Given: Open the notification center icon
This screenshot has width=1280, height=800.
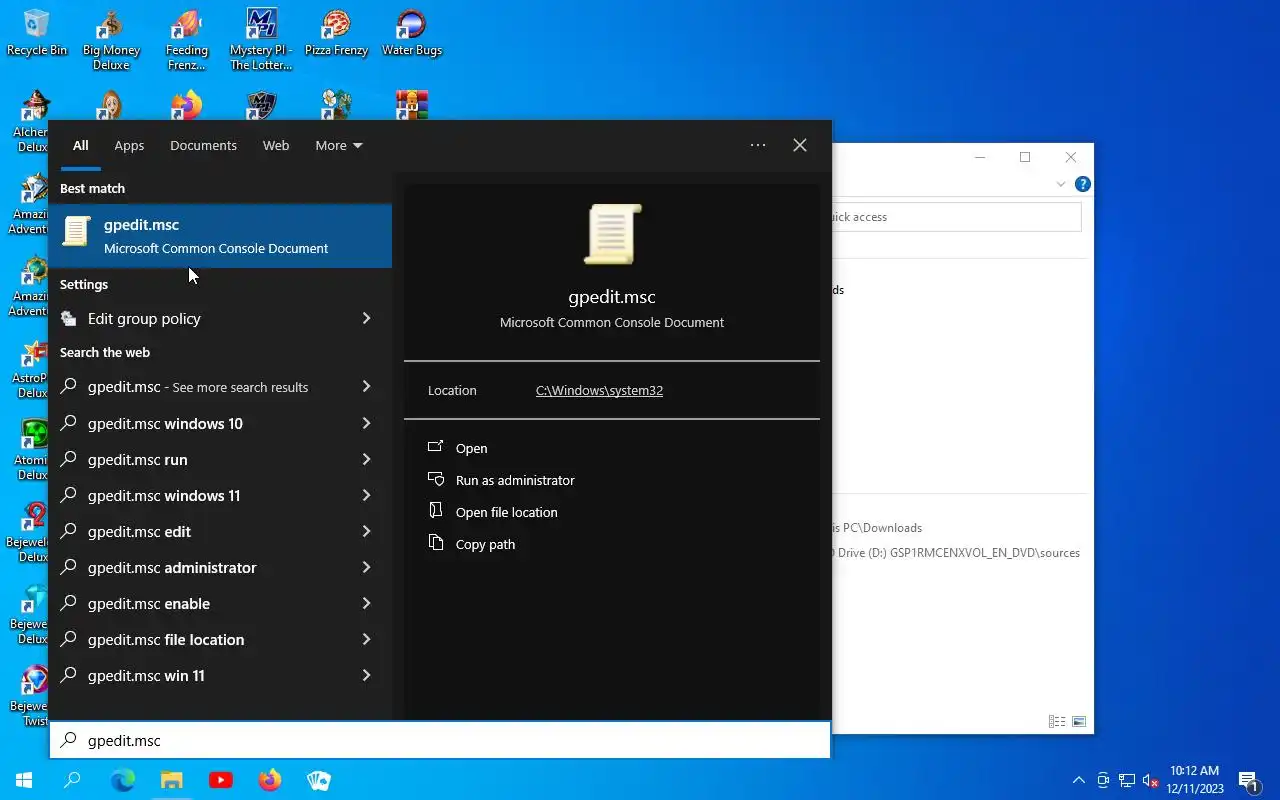Looking at the screenshot, I should pyautogui.click(x=1248, y=780).
